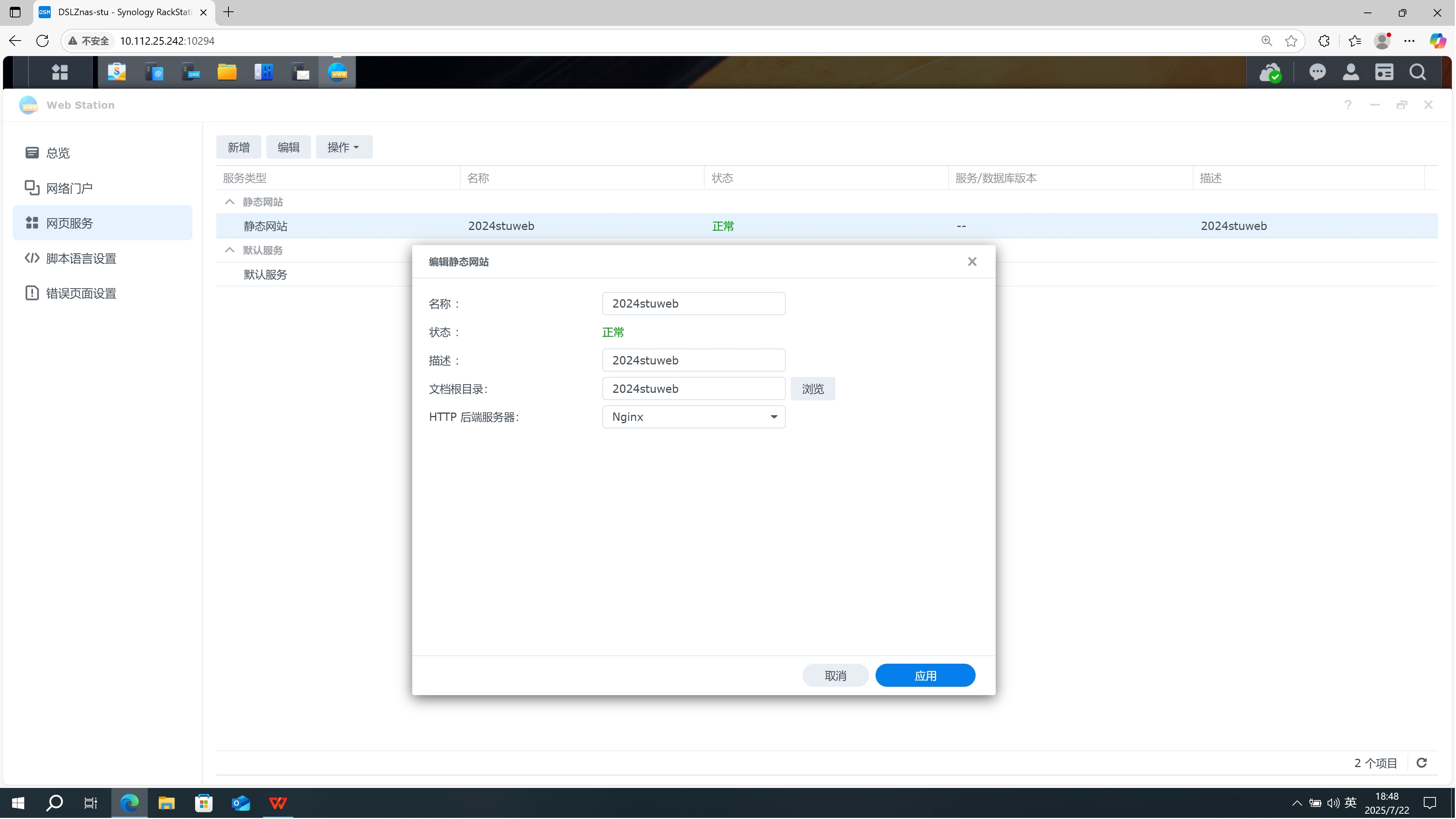1456x819 pixels.
Task: Open the DSM user options icon
Action: pyautogui.click(x=1351, y=72)
